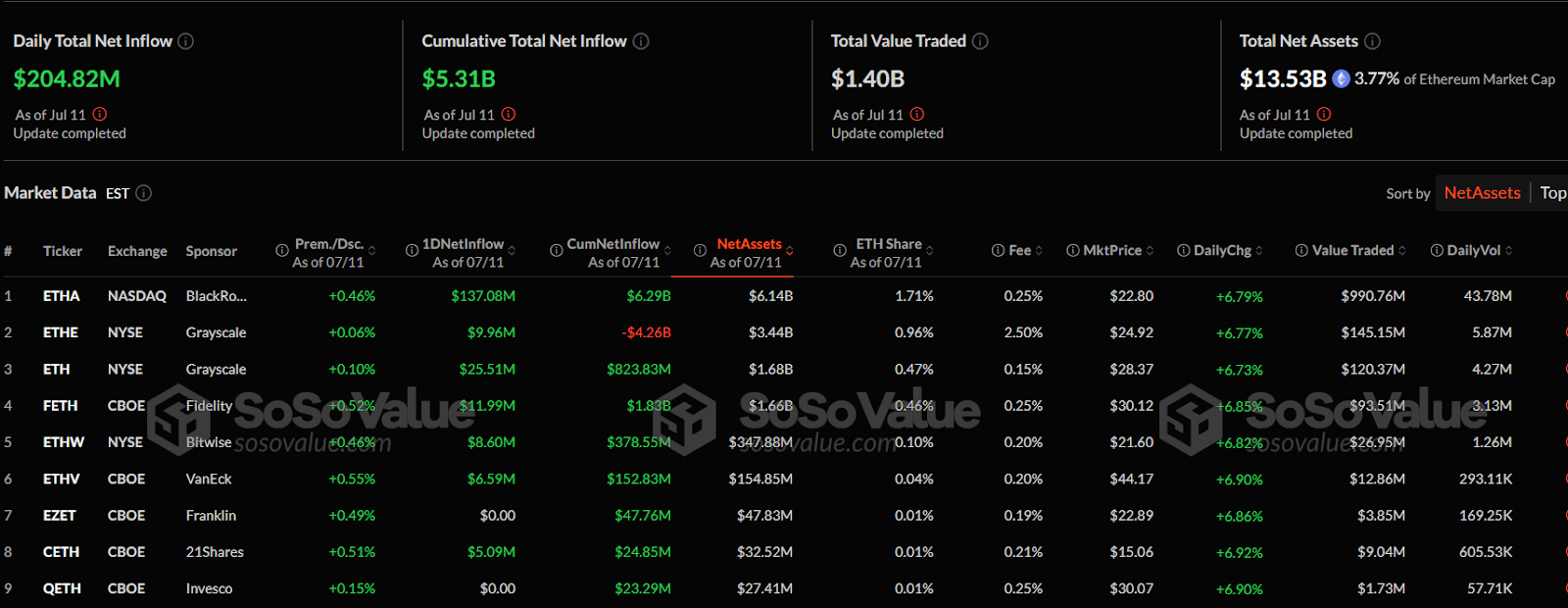
Task: Click the +6.92% daily change for CETH
Action: pyautogui.click(x=1240, y=553)
